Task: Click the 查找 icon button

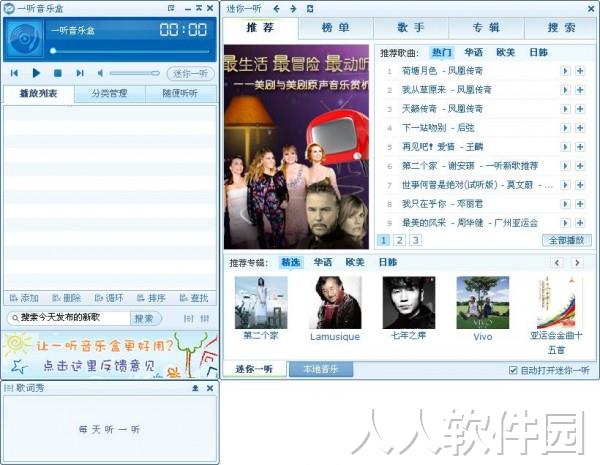Action: point(194,298)
